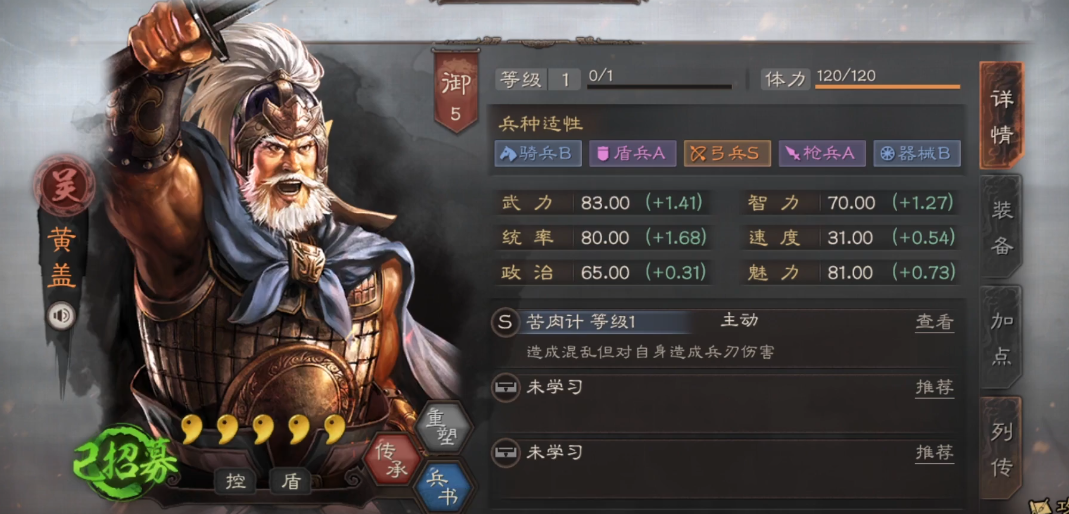1069x514 pixels.
Task: Open the 重塑 hexagon button
Action: [444, 425]
